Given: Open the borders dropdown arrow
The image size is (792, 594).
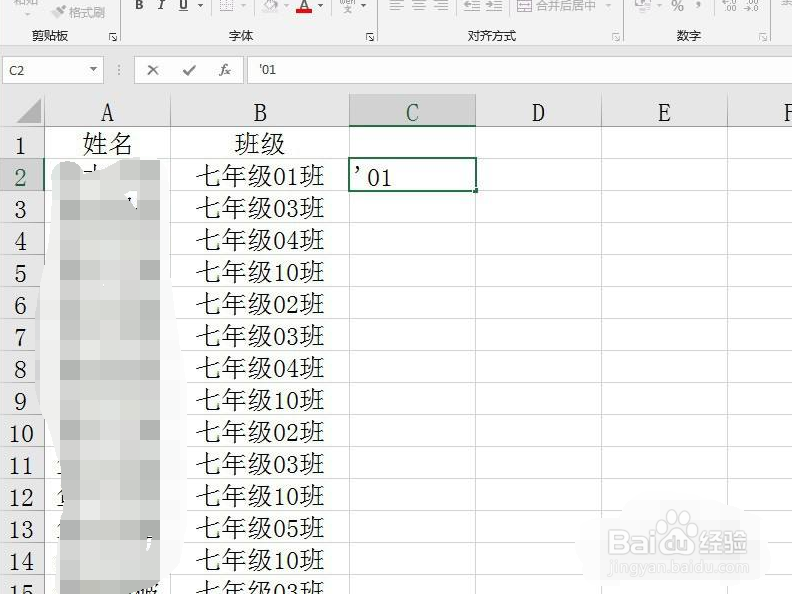Looking at the screenshot, I should 244,6.
